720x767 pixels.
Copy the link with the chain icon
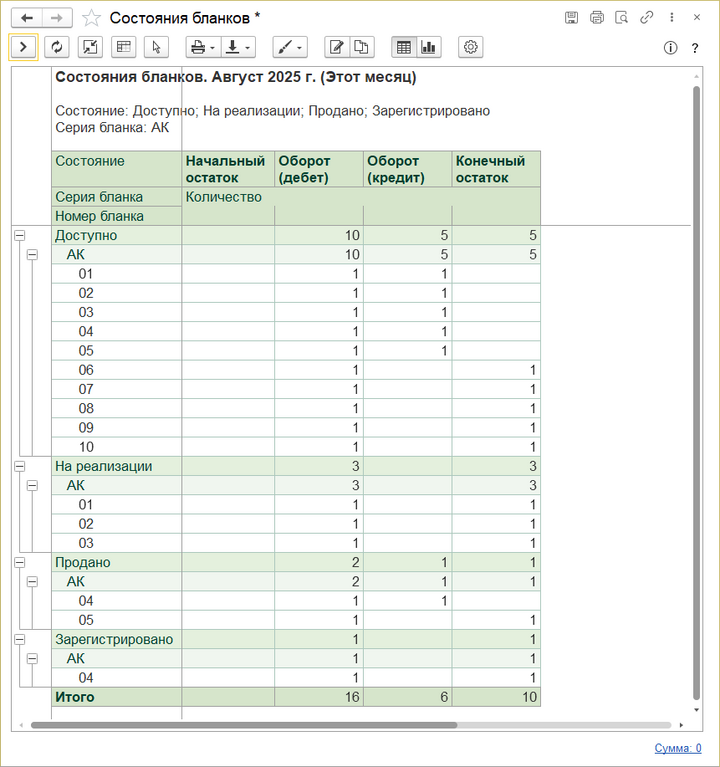coord(647,18)
